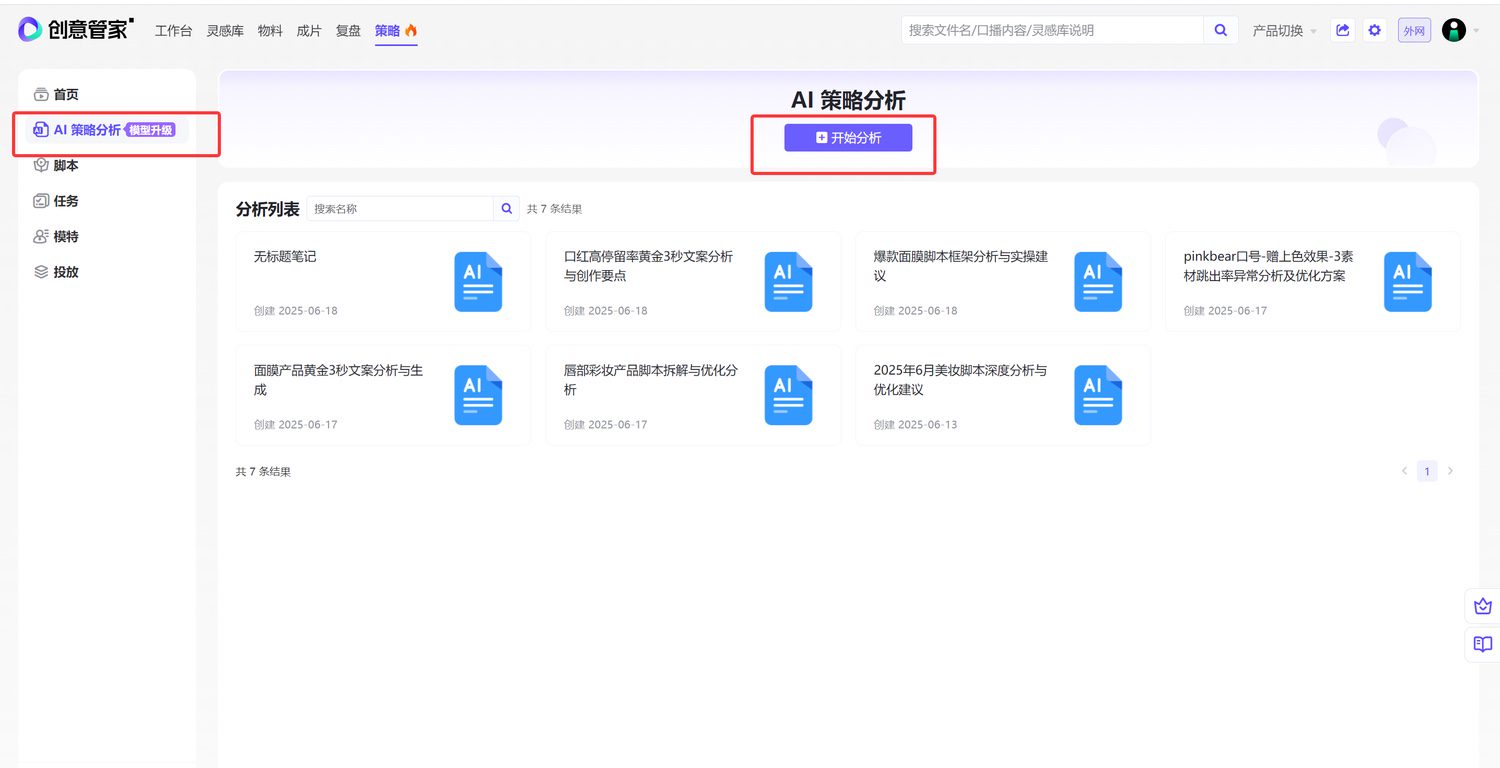Click the 开始分析 button
This screenshot has width=1500, height=768.
click(x=848, y=138)
